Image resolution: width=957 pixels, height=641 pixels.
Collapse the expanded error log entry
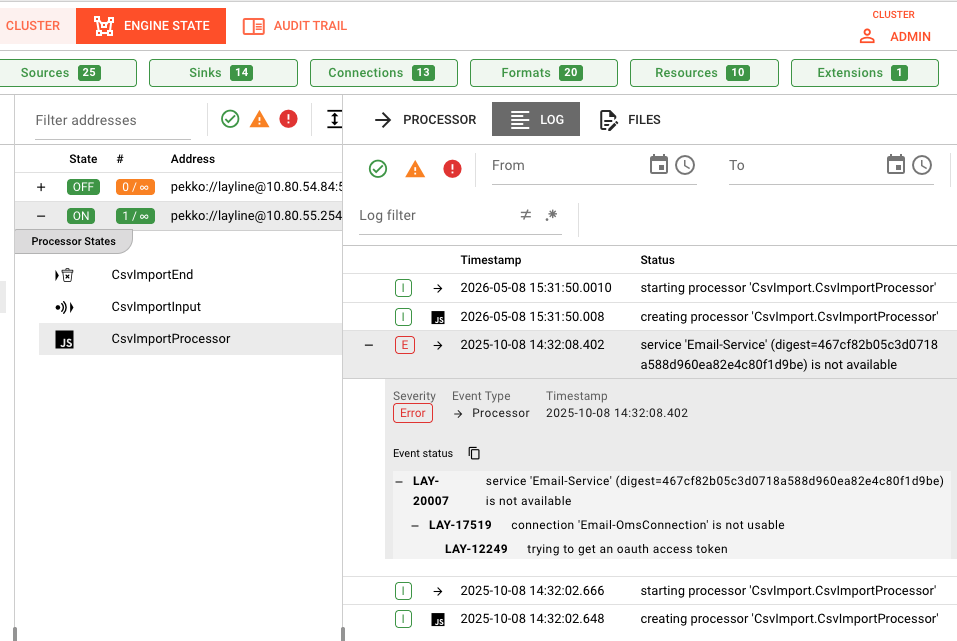pyautogui.click(x=369, y=346)
